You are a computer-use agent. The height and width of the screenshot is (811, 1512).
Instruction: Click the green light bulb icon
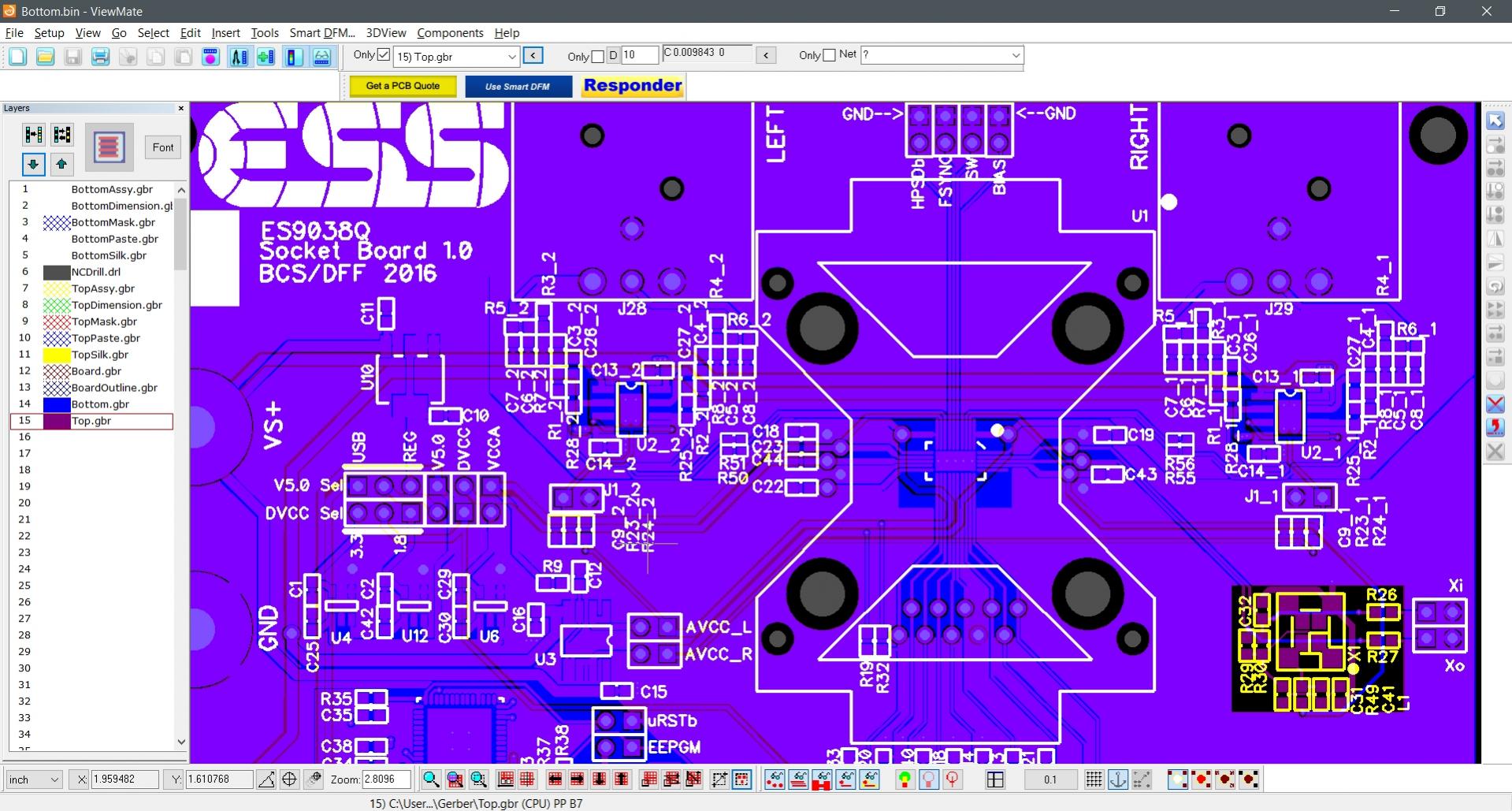[905, 779]
